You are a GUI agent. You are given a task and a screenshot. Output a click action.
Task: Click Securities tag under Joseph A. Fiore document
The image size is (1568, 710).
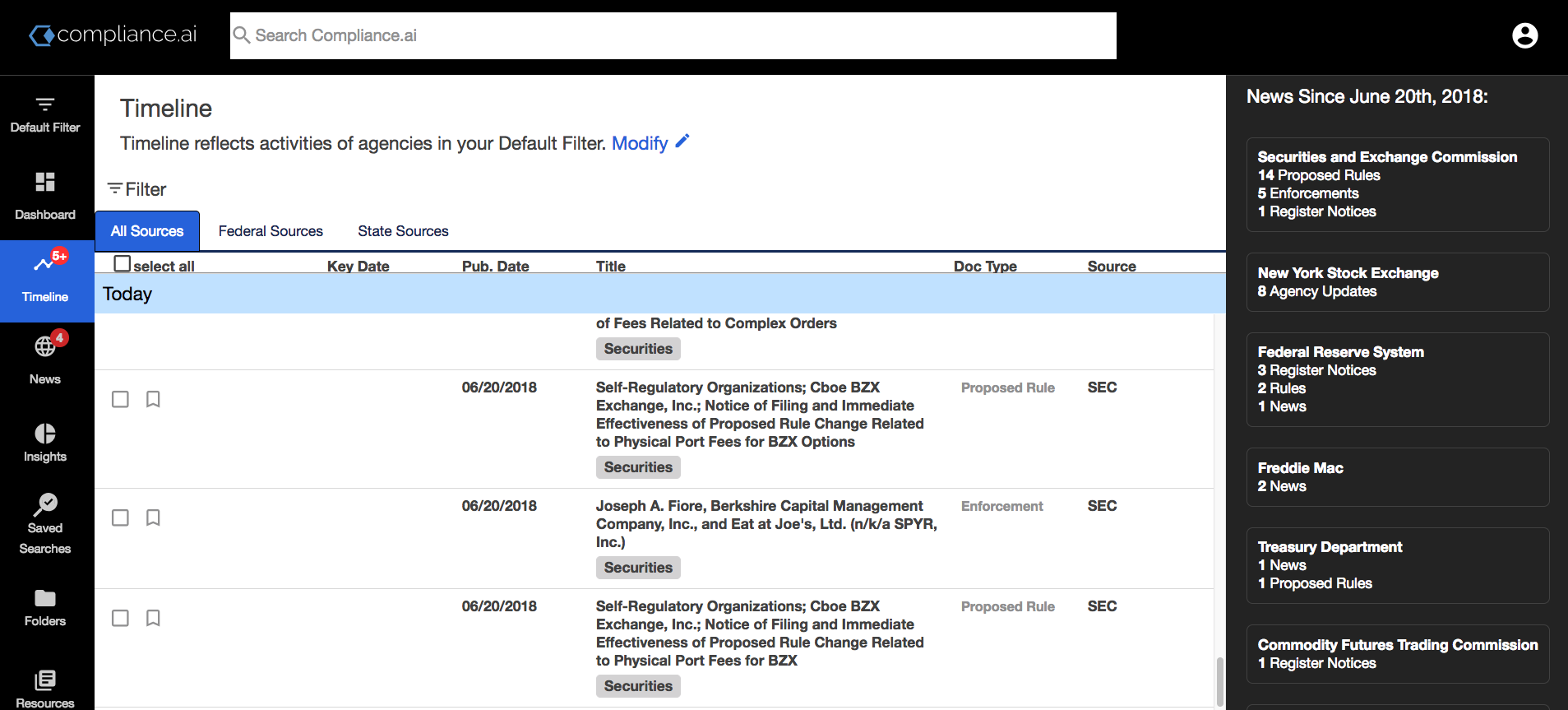(638, 568)
